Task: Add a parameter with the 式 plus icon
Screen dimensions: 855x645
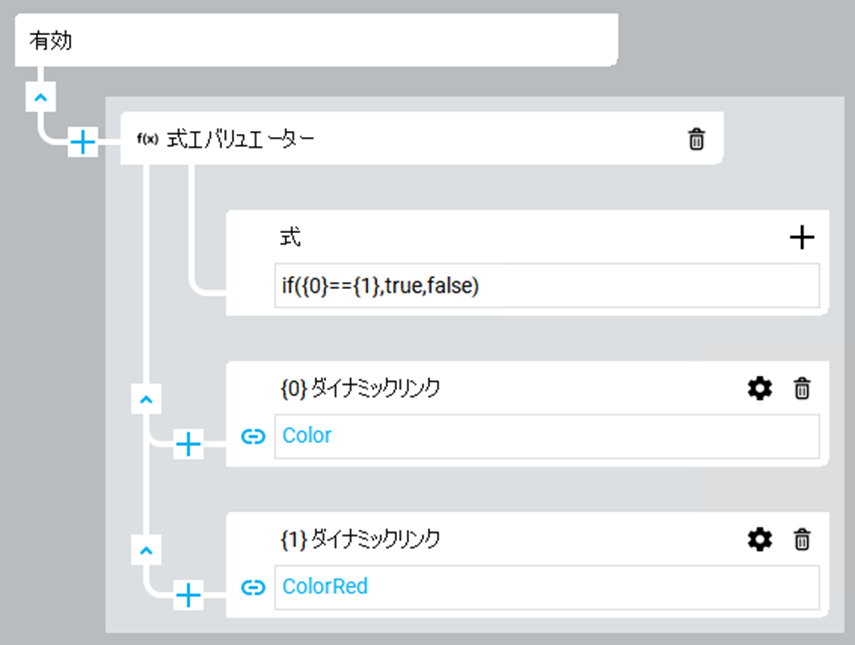Action: (x=802, y=237)
